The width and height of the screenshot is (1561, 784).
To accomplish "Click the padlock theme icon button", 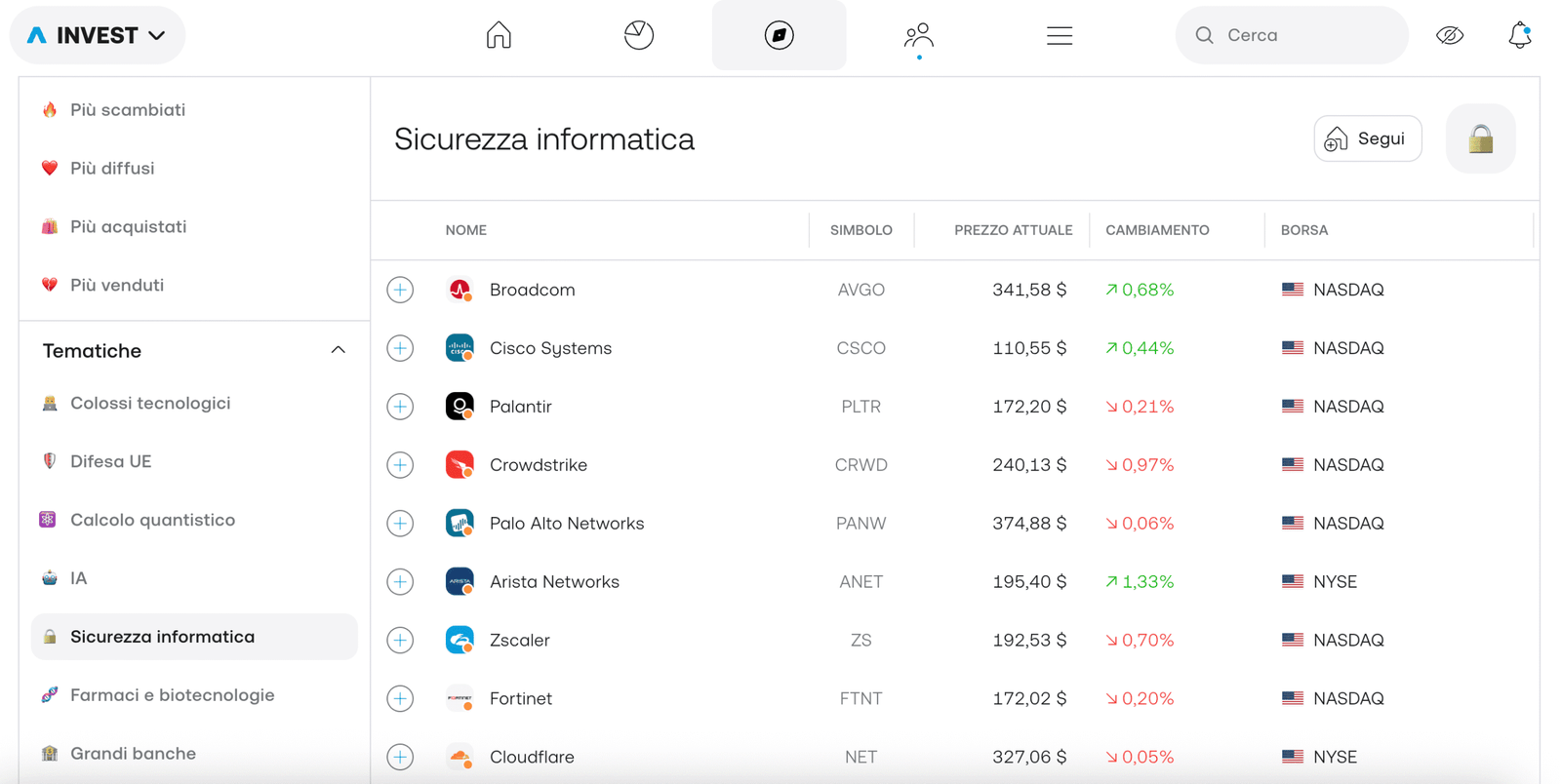I will pos(1481,138).
